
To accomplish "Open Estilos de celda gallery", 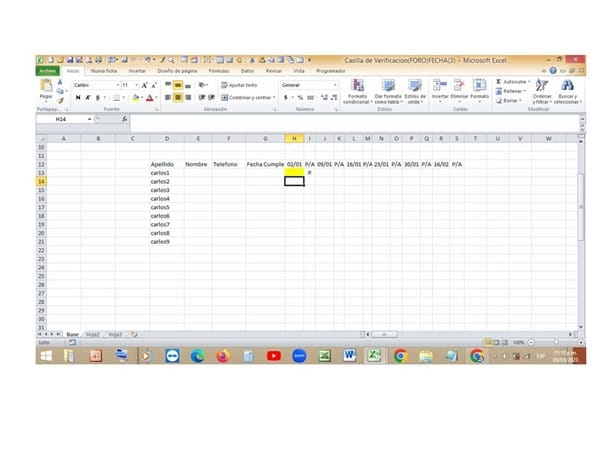I will [415, 91].
